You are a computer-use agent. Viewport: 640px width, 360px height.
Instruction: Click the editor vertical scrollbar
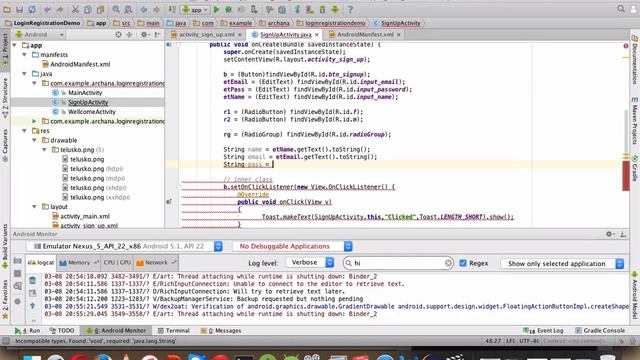tap(626, 131)
